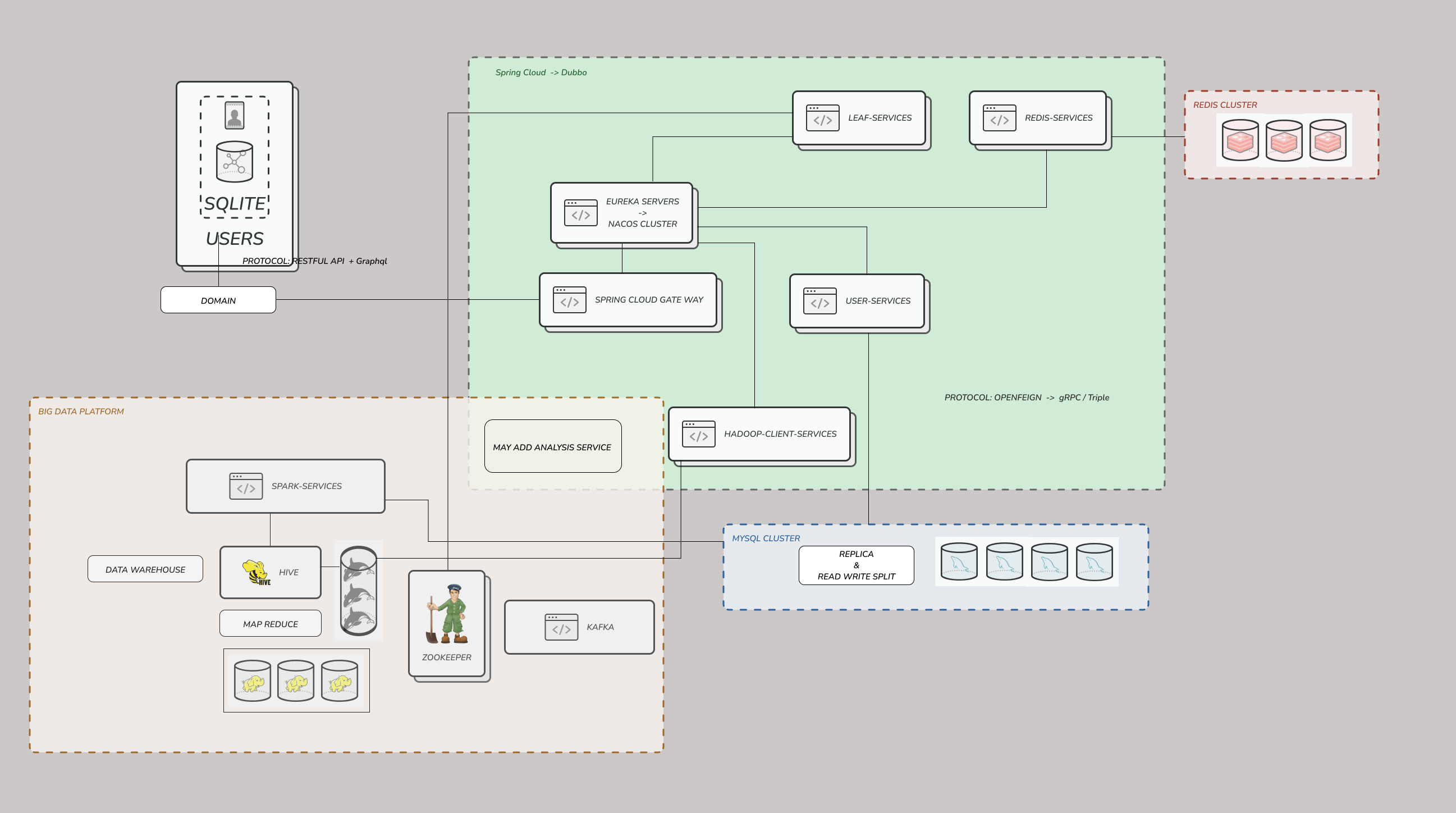Screen dimensions: 1456x813
Task: Click the user avatar icon above SQLITE
Action: [235, 115]
